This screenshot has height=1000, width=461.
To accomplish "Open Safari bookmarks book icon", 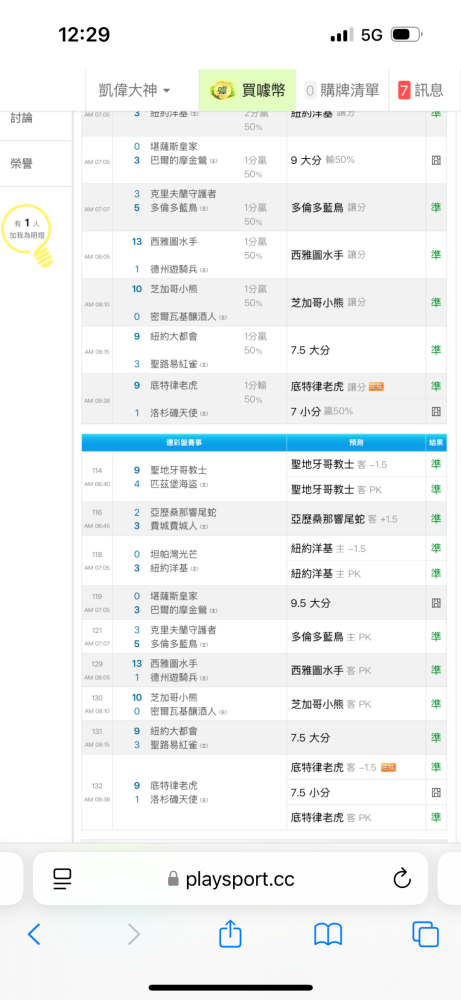I will (x=328, y=934).
